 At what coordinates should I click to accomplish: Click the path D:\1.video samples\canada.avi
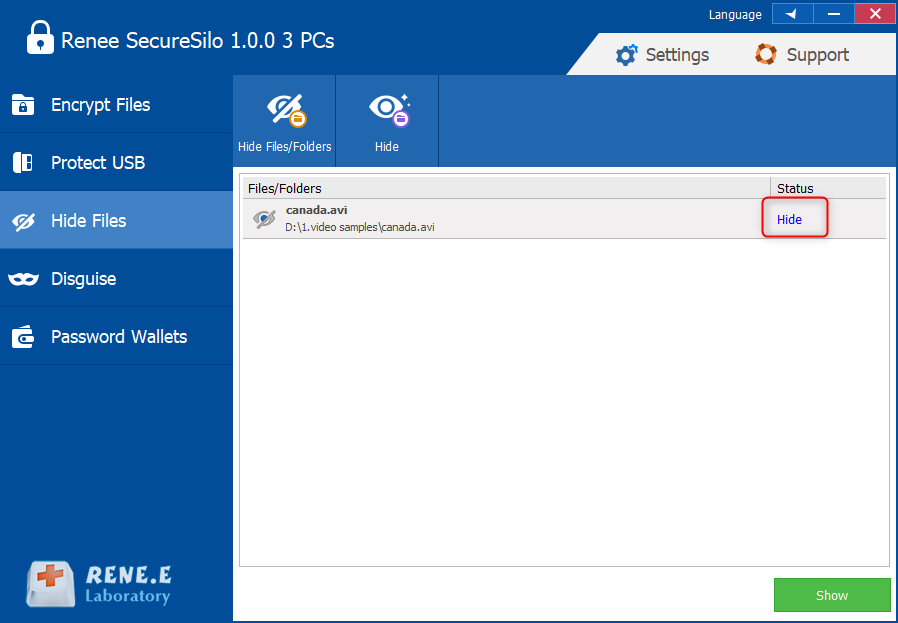(360, 227)
